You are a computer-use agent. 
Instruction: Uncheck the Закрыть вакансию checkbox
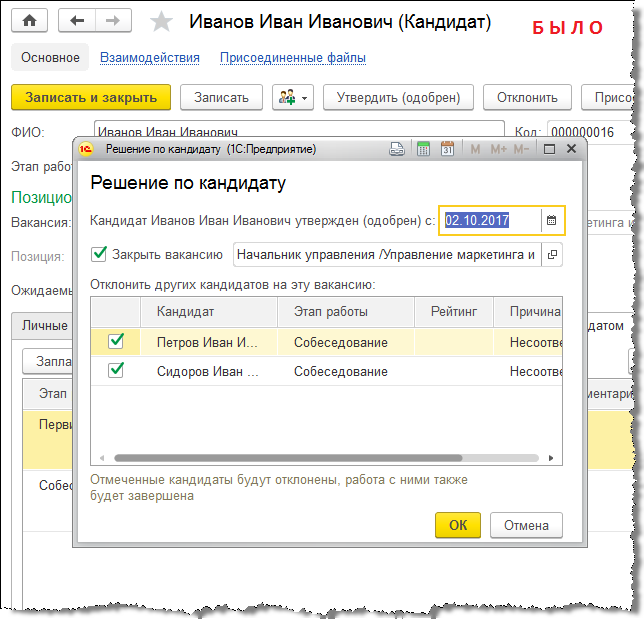pos(99,254)
